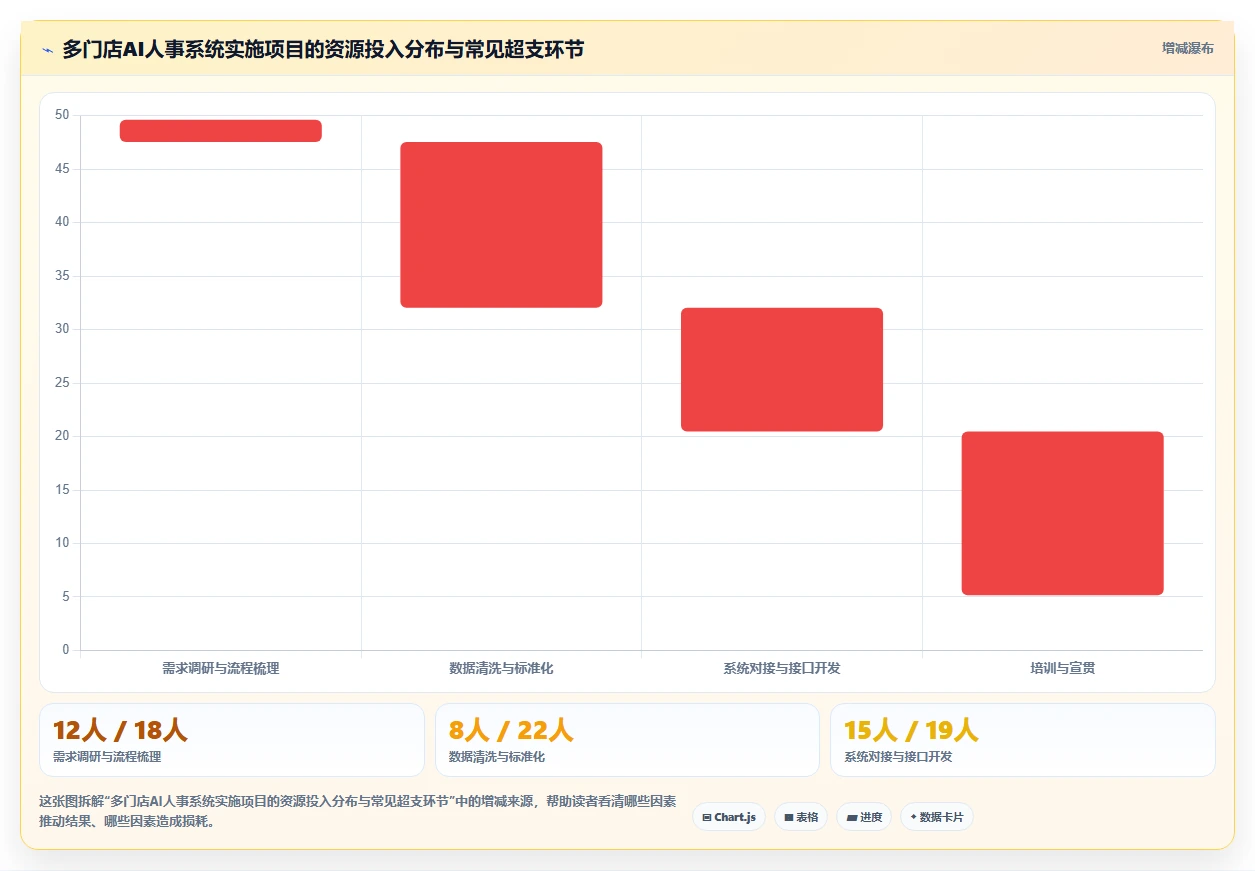Click the 系统对接与接口开发 x-axis label
Viewport: 1255px width, 871px height.
782,668
